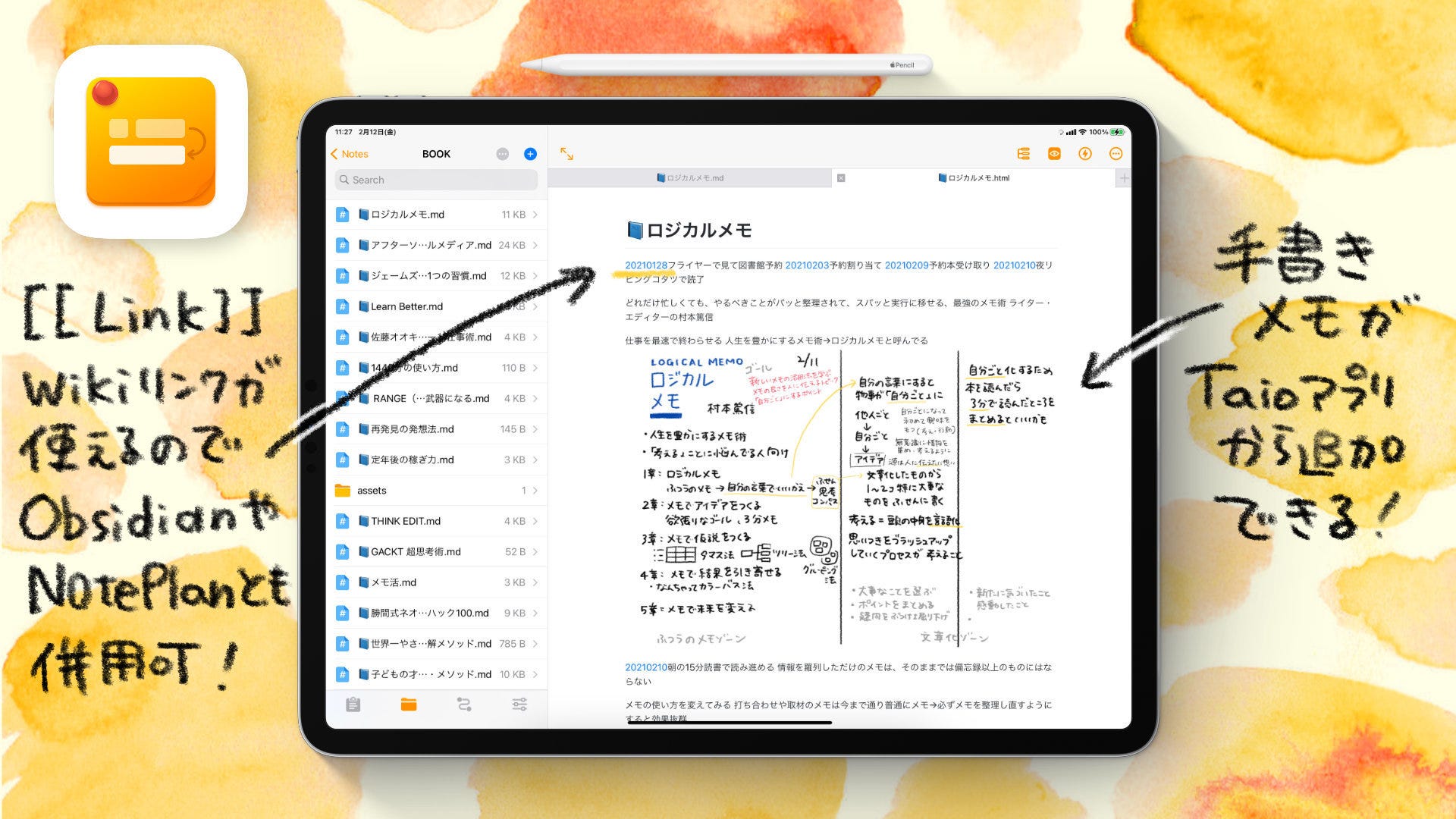Switch to the orange Files folder tab

(x=407, y=705)
